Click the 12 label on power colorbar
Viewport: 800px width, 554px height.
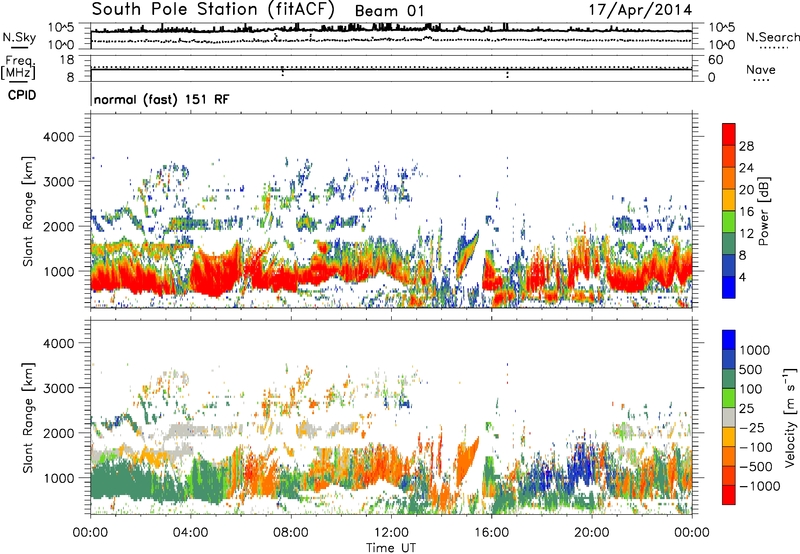(x=746, y=234)
